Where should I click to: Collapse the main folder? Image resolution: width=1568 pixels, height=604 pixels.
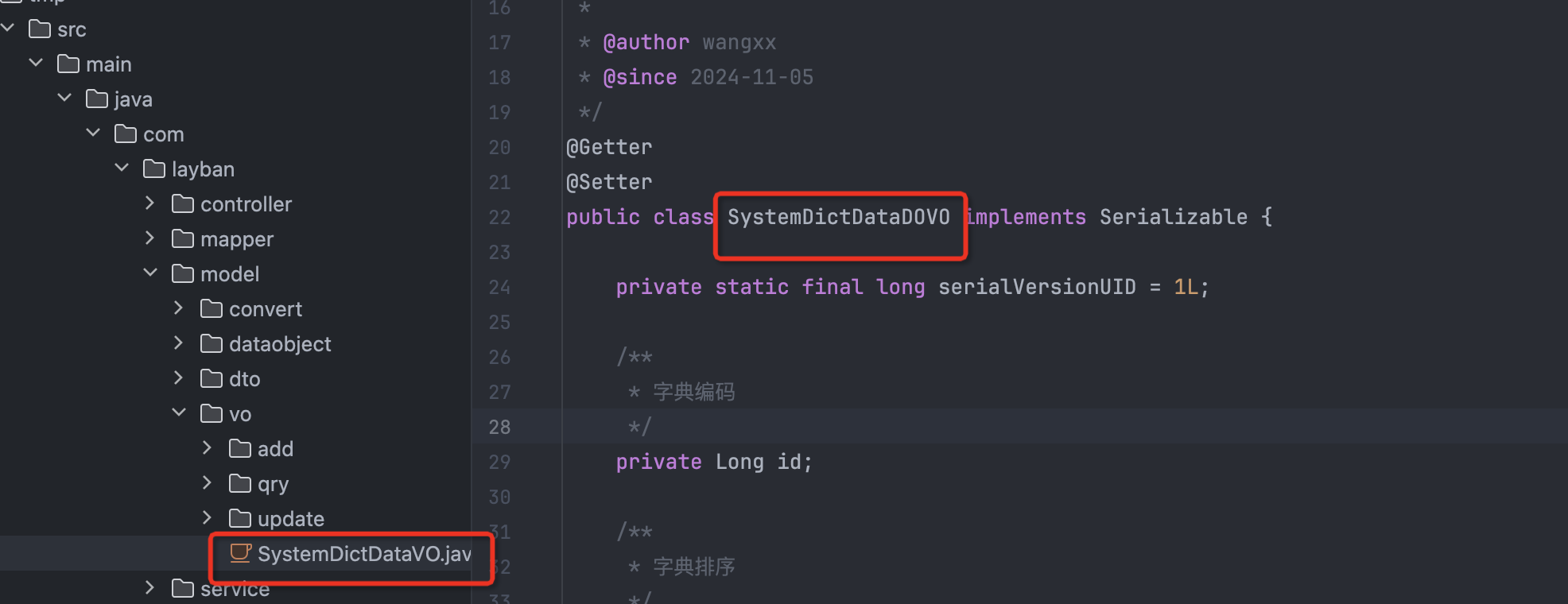[36, 64]
